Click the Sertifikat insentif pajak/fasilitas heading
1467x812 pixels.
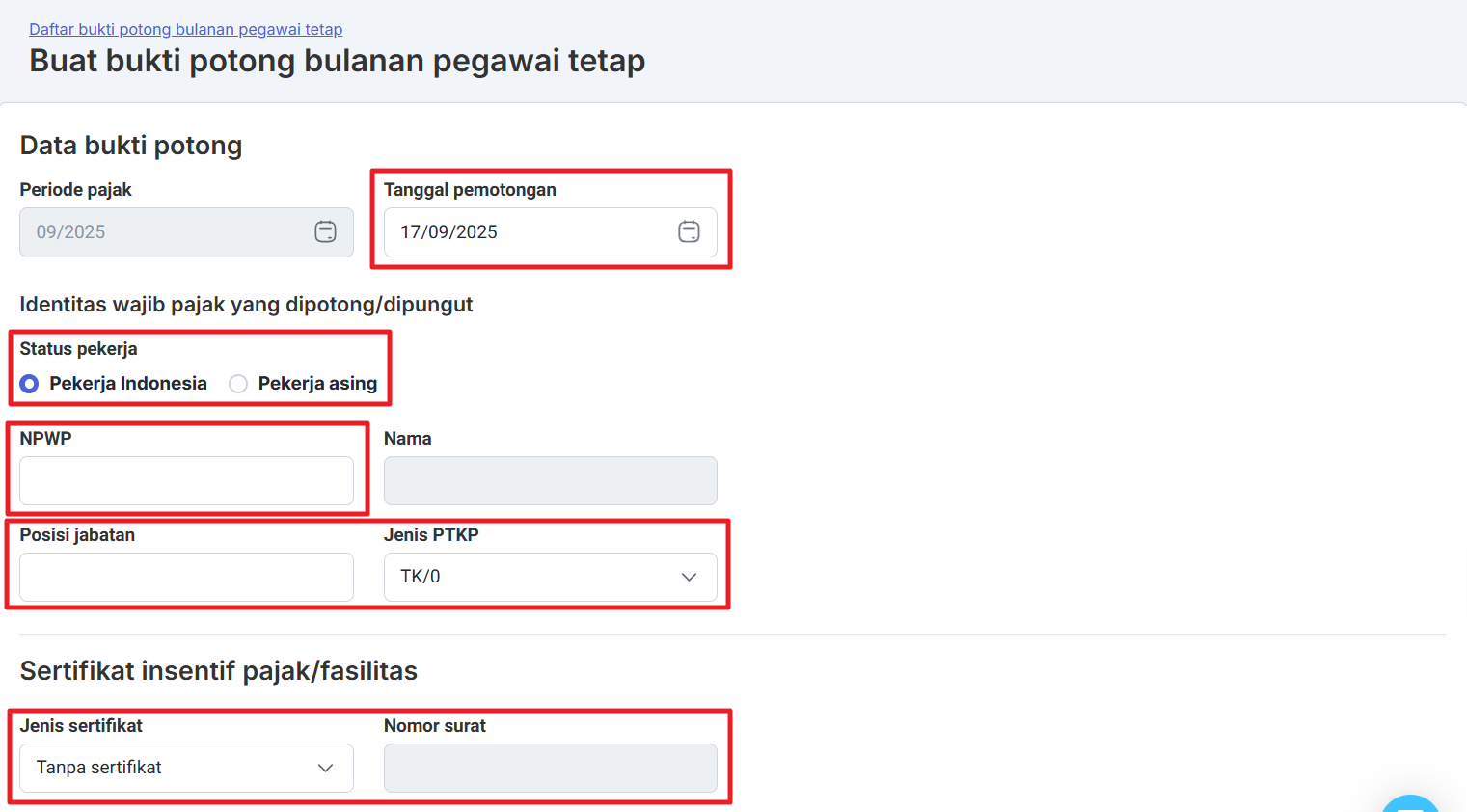pos(219,671)
